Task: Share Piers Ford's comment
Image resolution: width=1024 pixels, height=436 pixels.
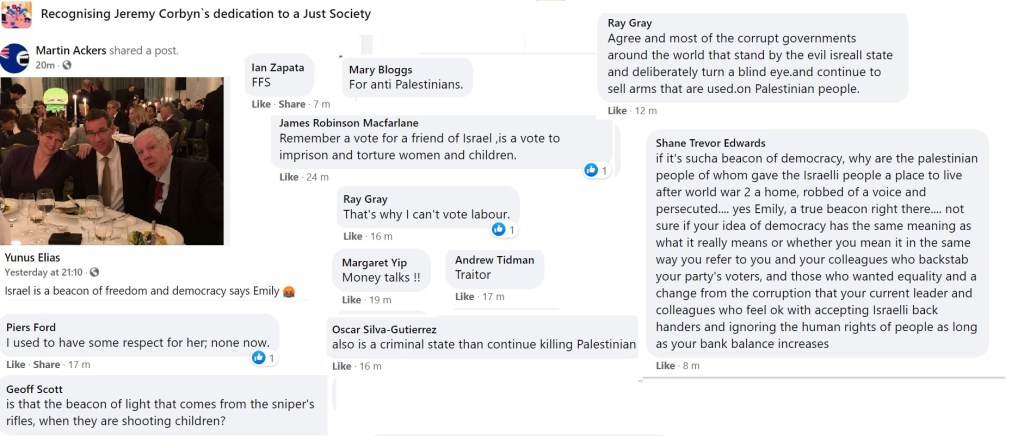Action: pyautogui.click(x=47, y=365)
